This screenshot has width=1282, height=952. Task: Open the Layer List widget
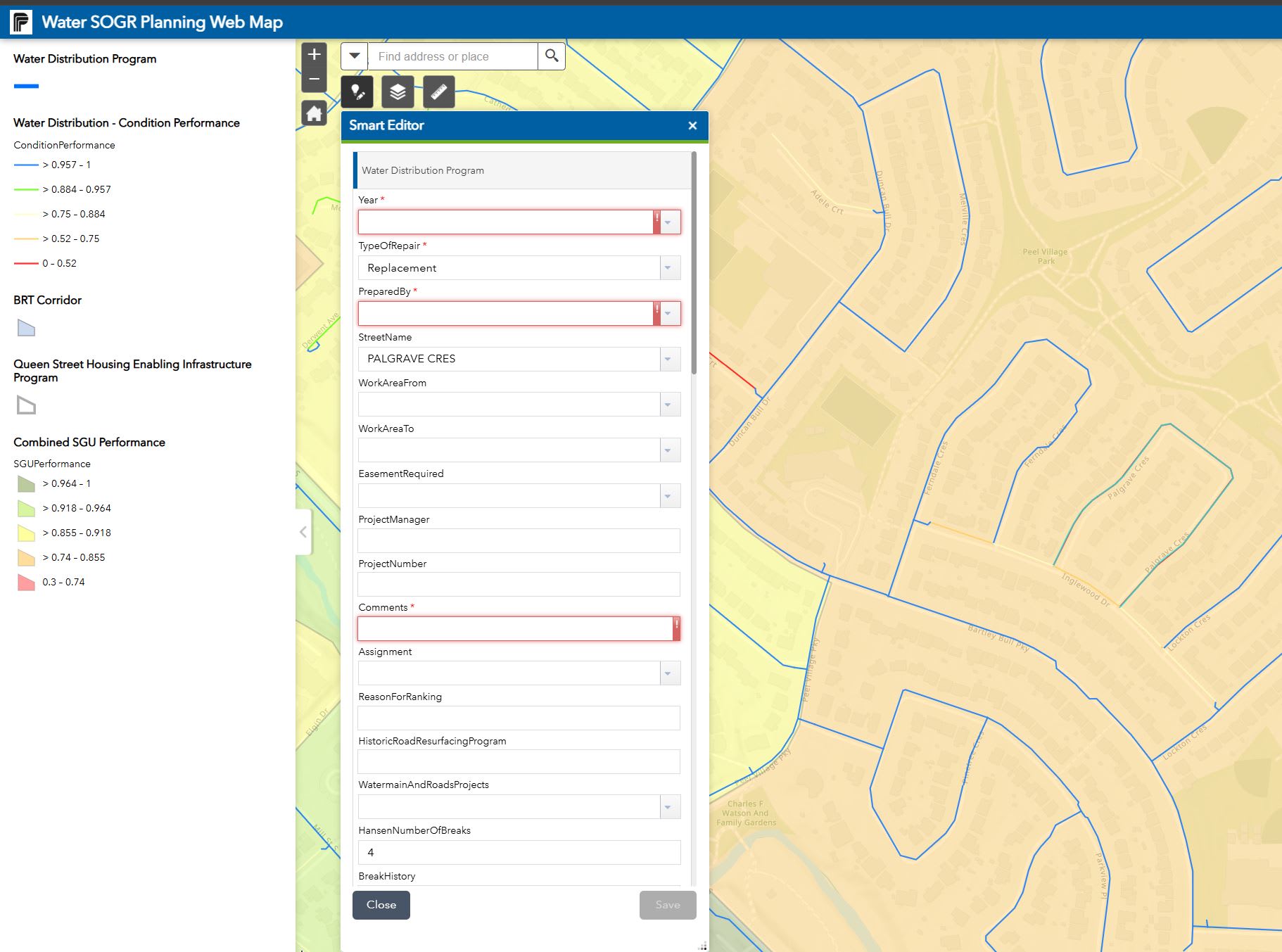[398, 92]
